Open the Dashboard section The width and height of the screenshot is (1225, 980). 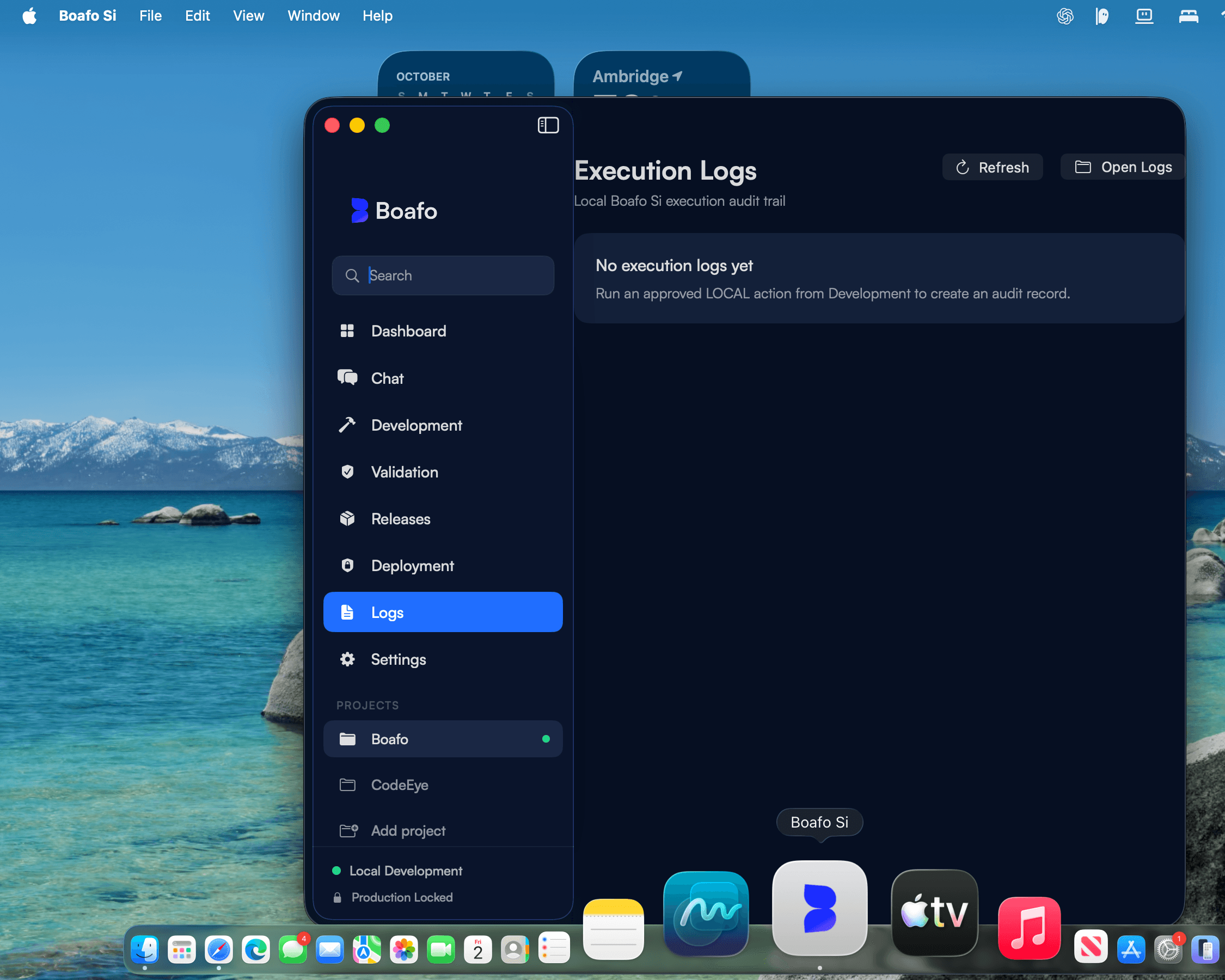(x=443, y=331)
